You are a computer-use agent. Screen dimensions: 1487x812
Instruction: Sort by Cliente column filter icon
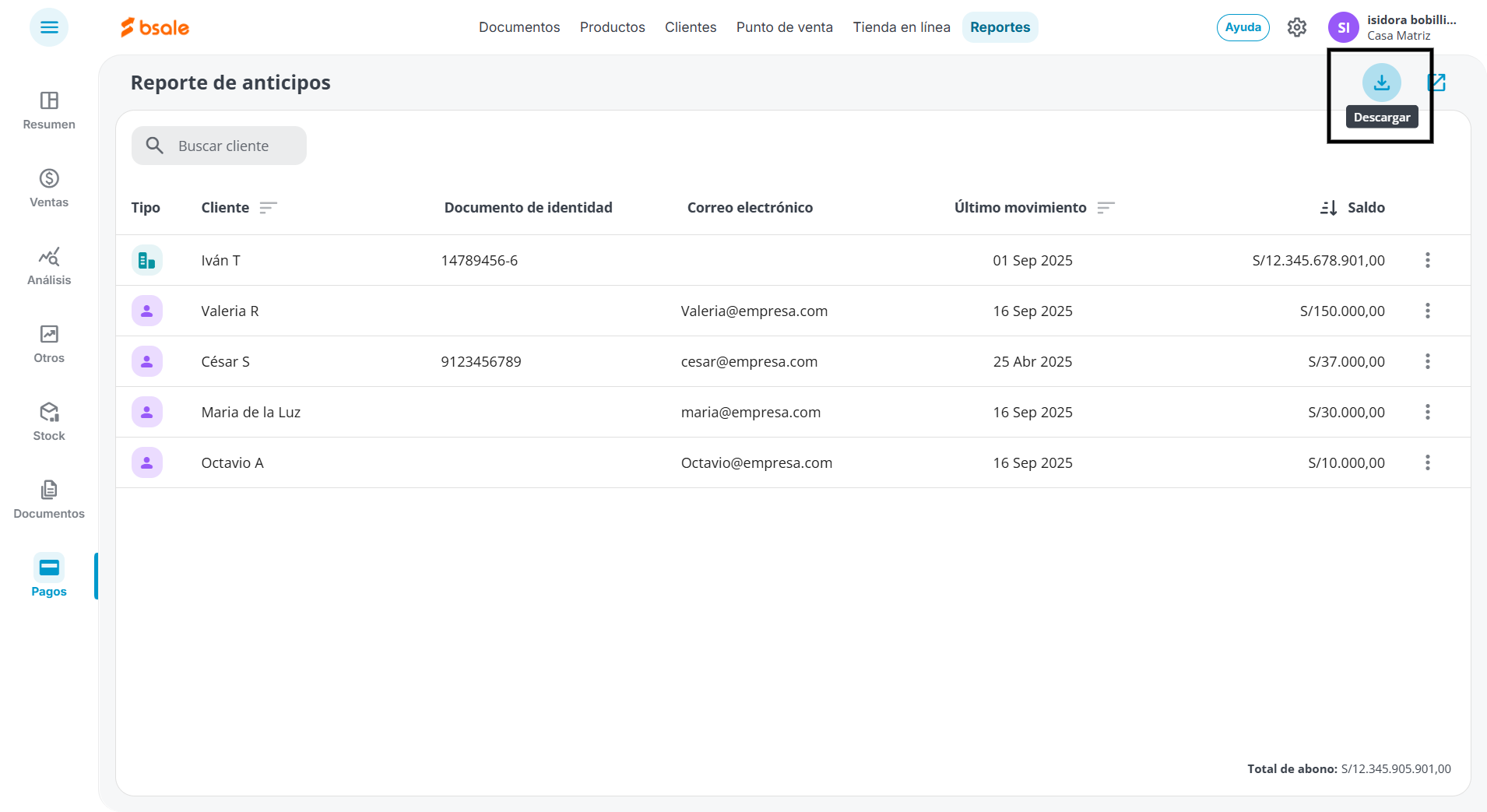click(x=268, y=207)
